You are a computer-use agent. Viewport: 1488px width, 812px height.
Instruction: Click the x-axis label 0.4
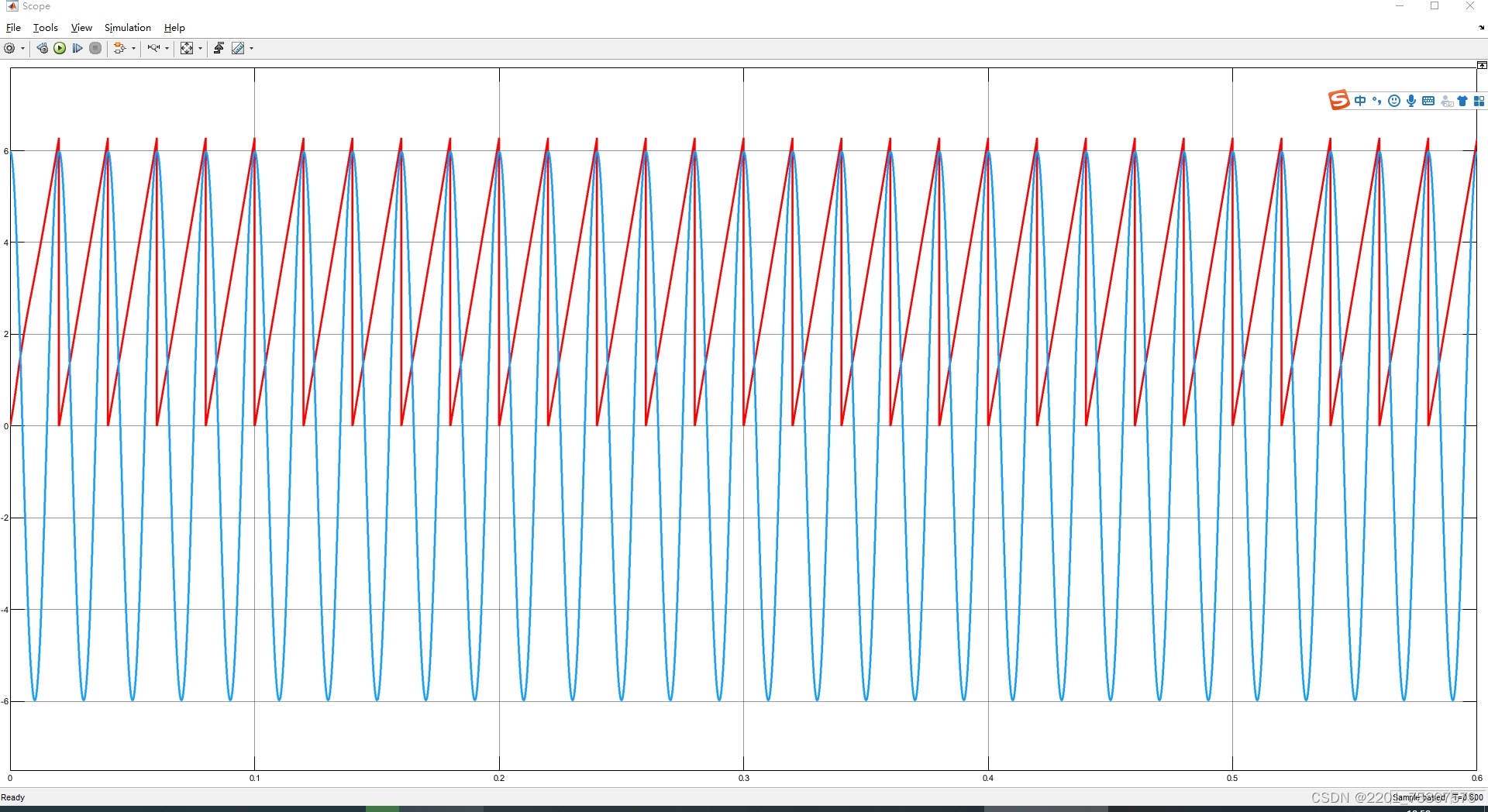point(988,778)
